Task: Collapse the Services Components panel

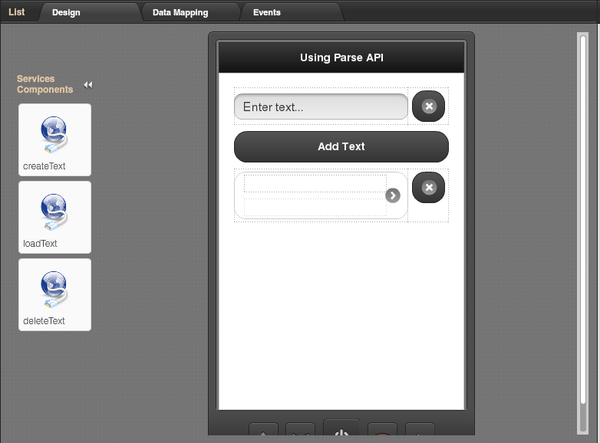Action: [x=88, y=85]
